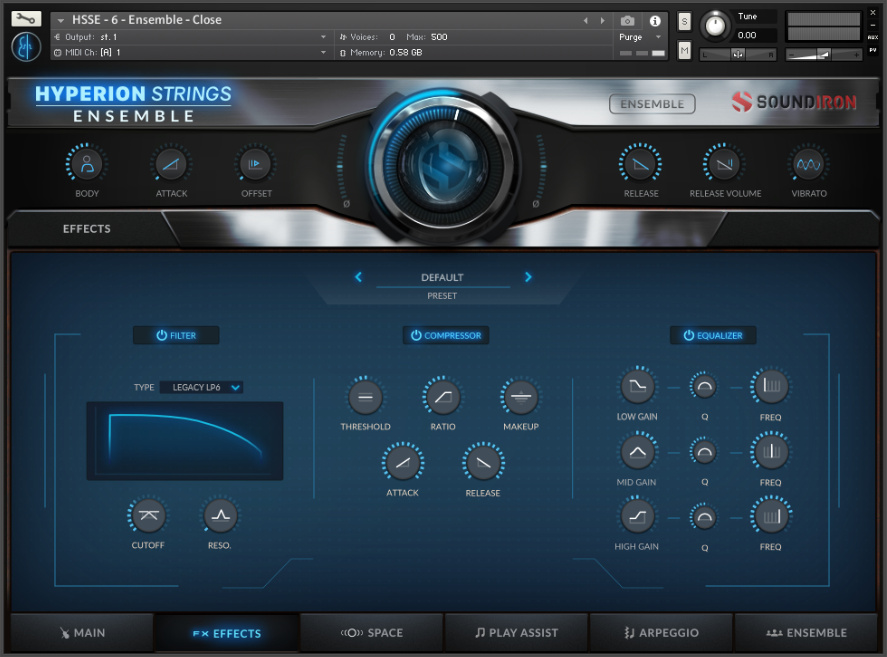Toggle the AUX button at top right
Screen dimensions: 887x657
click(873, 37)
